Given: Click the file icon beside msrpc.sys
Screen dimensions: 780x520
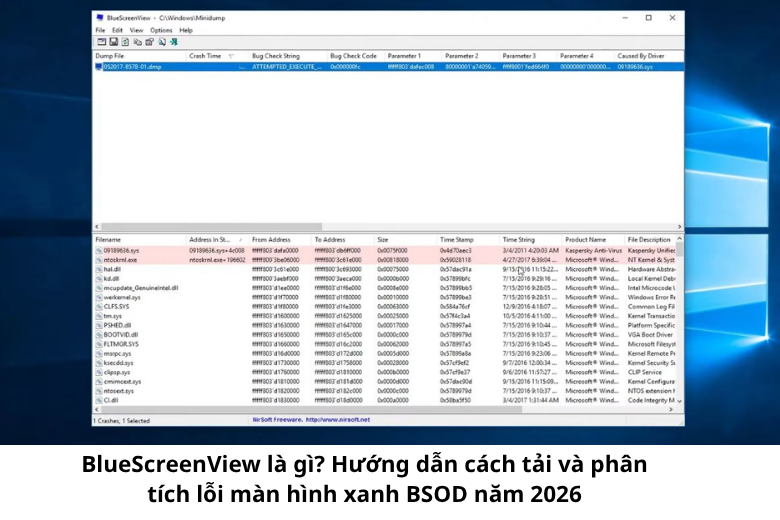Looking at the screenshot, I should tap(99, 354).
